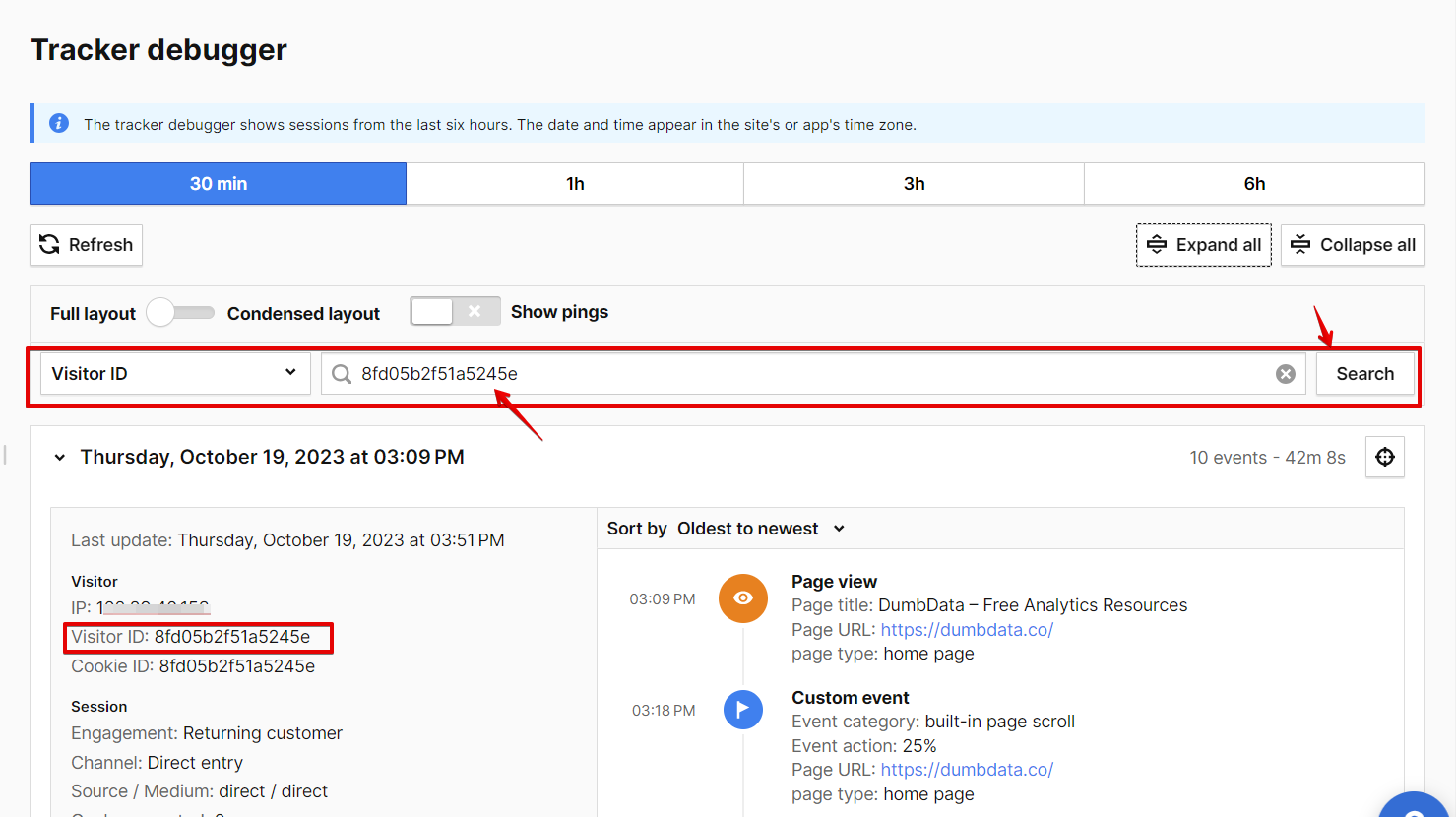Open the chat bubble in the bottom corner
Image resolution: width=1456 pixels, height=817 pixels.
coord(1415,807)
